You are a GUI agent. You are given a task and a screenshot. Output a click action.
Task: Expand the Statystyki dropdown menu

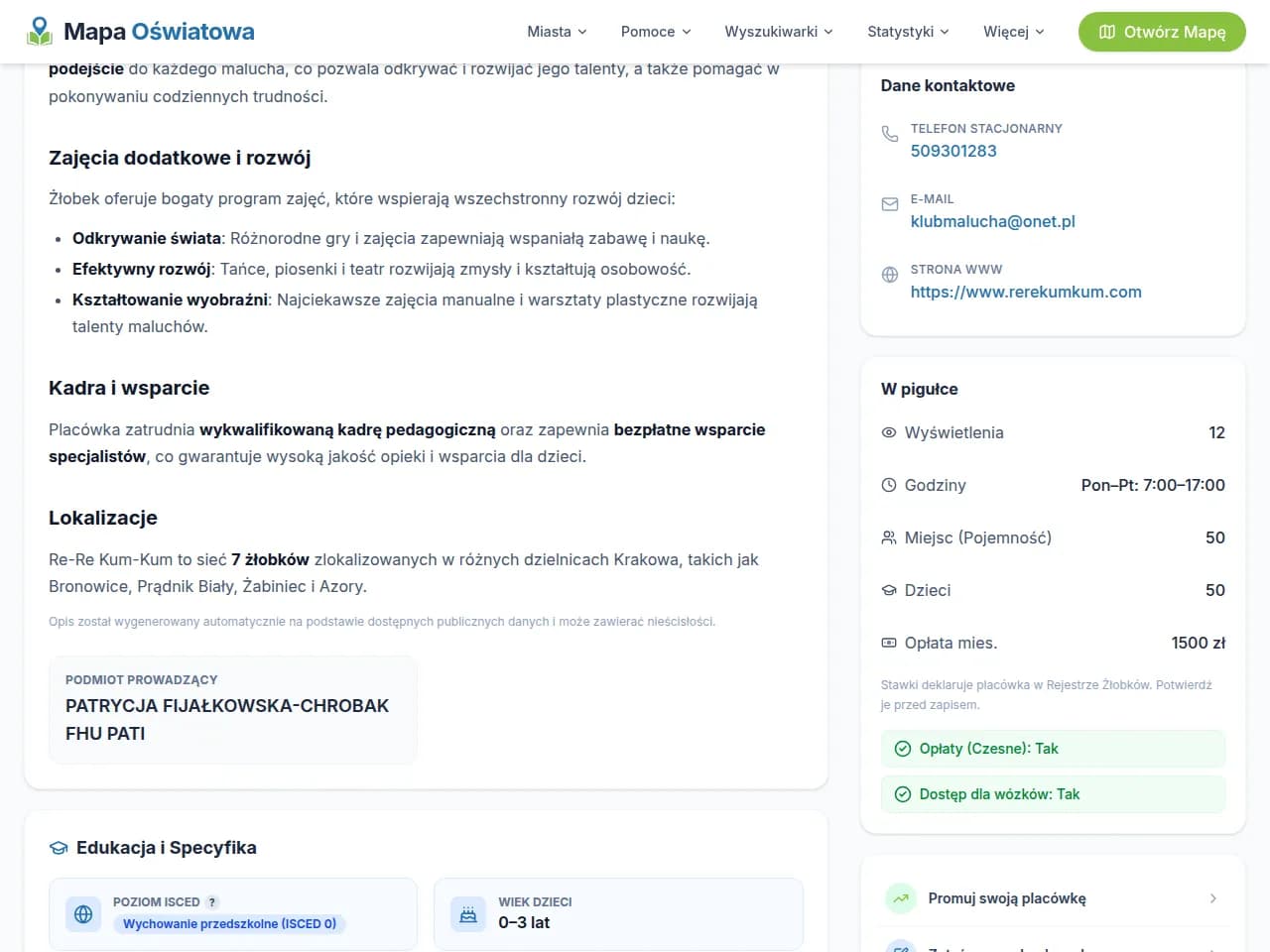click(909, 32)
